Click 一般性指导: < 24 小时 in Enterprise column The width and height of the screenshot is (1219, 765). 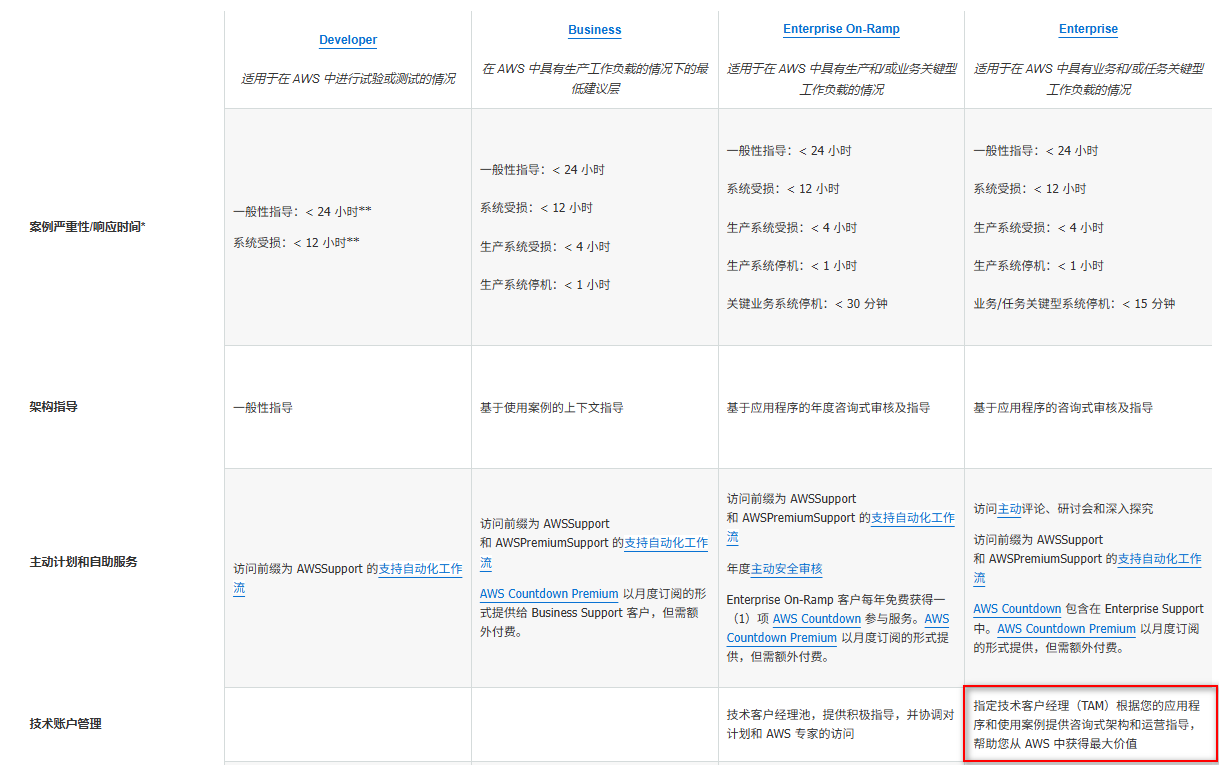[x=1035, y=151]
